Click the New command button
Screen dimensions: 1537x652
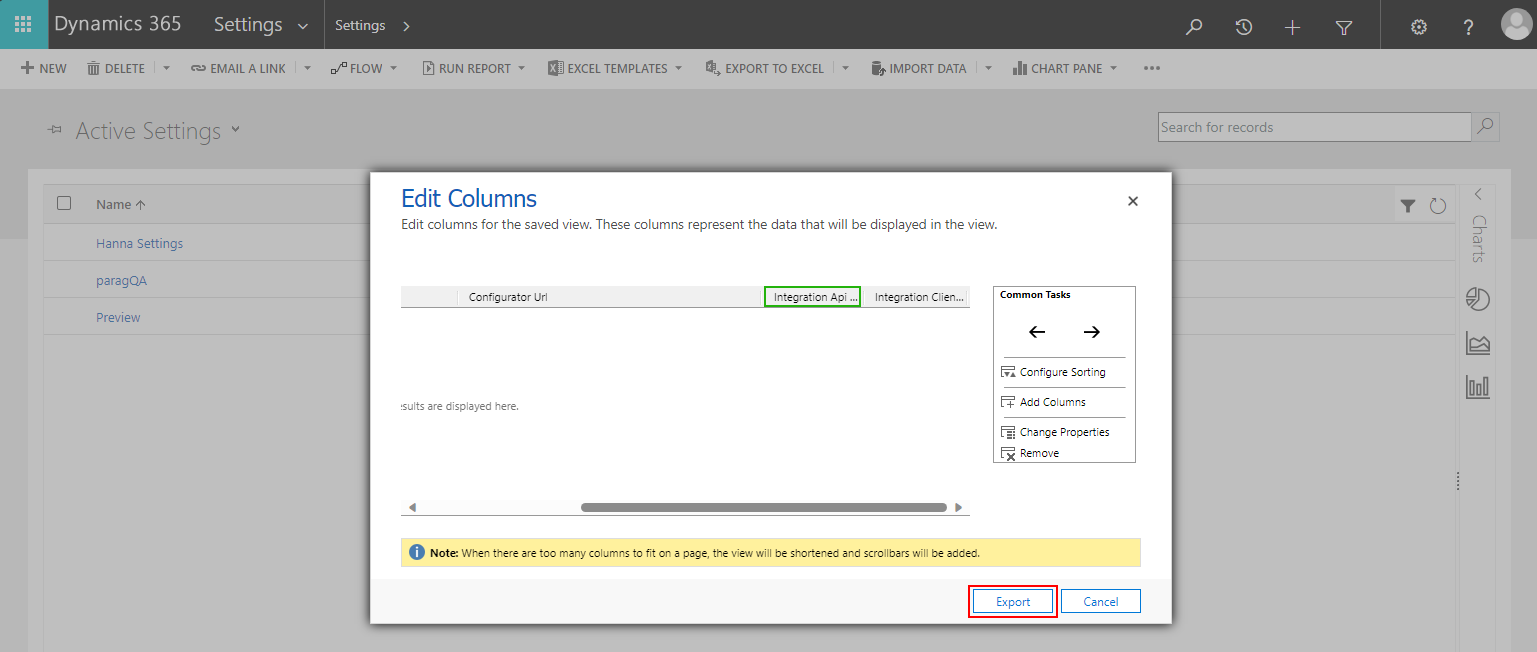click(44, 68)
